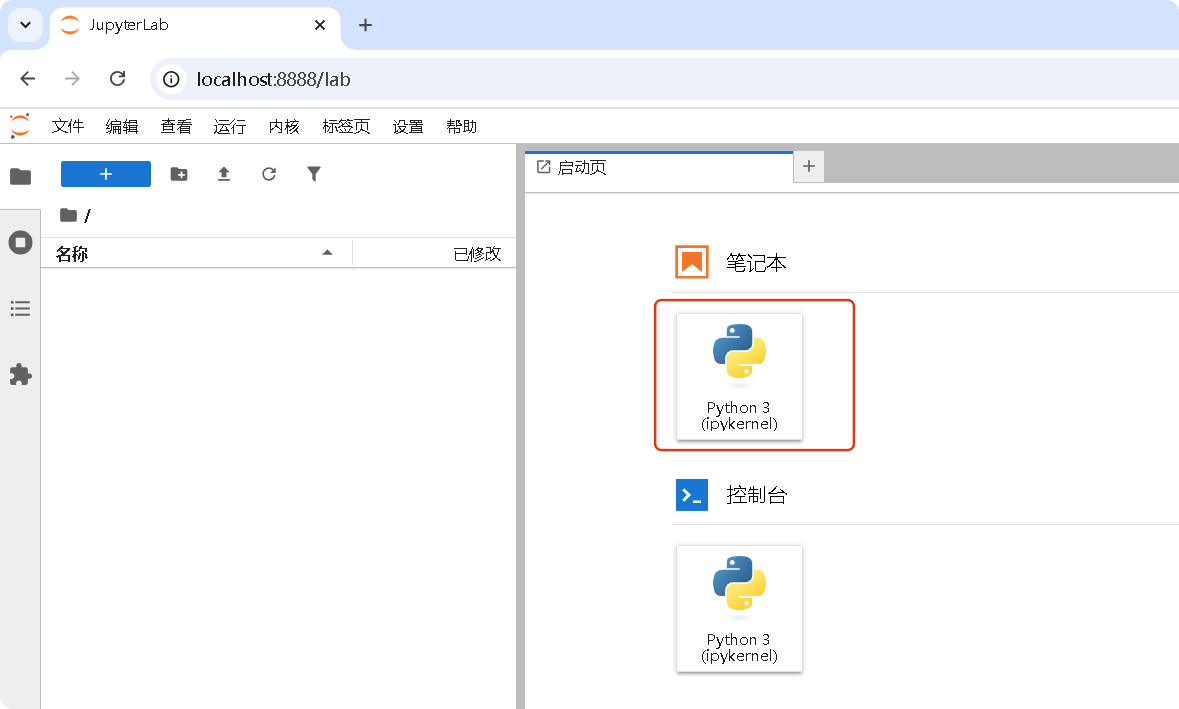Click the site information icon in address bar
Image resolution: width=1179 pixels, height=709 pixels.
click(171, 79)
